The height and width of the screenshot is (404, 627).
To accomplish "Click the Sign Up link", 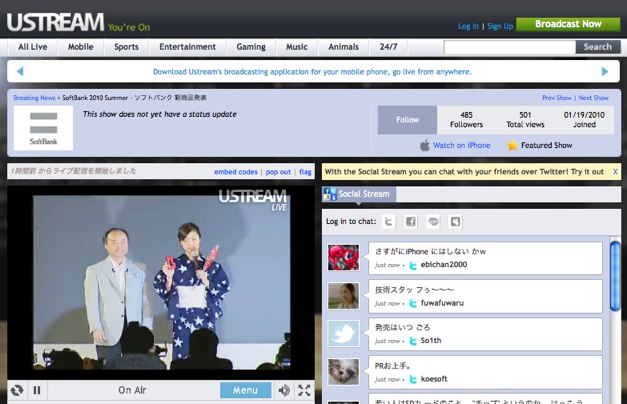I will 500,26.
